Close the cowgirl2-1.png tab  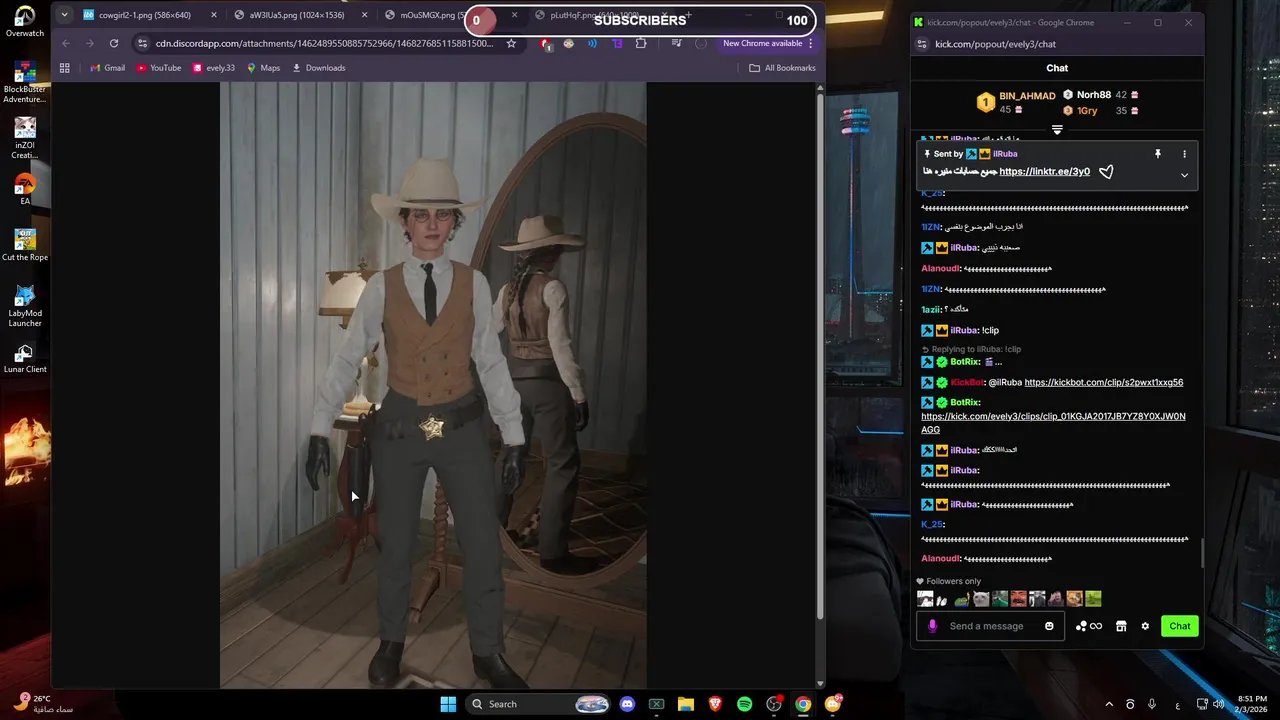(x=213, y=15)
